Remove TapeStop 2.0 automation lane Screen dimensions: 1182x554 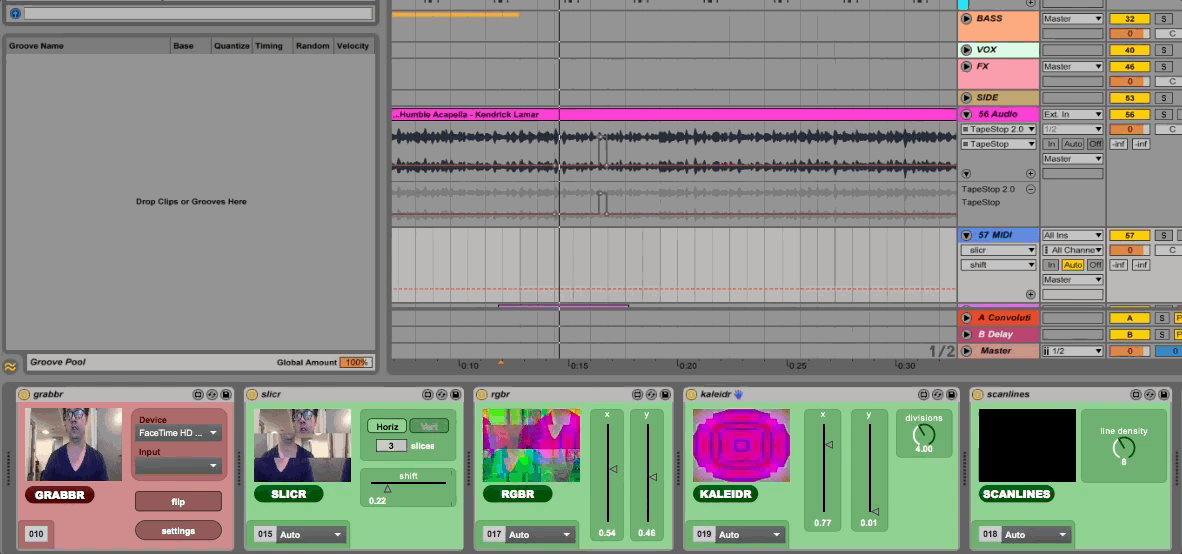1030,189
